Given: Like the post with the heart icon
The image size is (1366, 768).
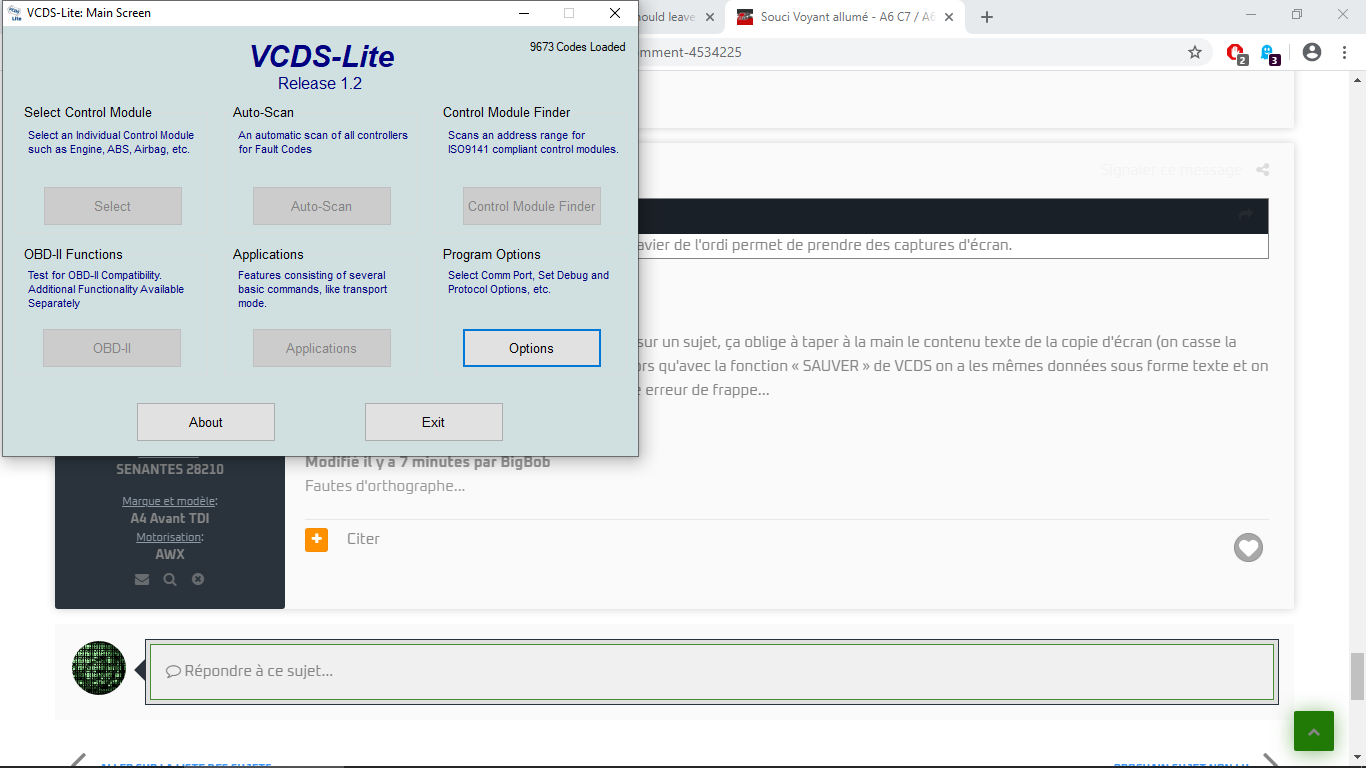Looking at the screenshot, I should point(1248,547).
